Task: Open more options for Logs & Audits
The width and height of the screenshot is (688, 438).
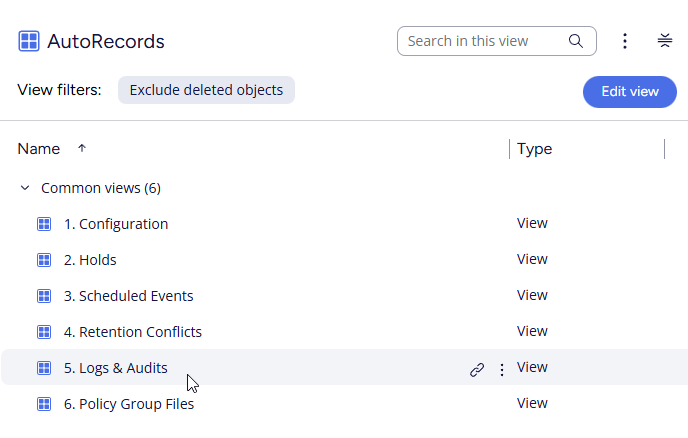Action: (x=502, y=369)
